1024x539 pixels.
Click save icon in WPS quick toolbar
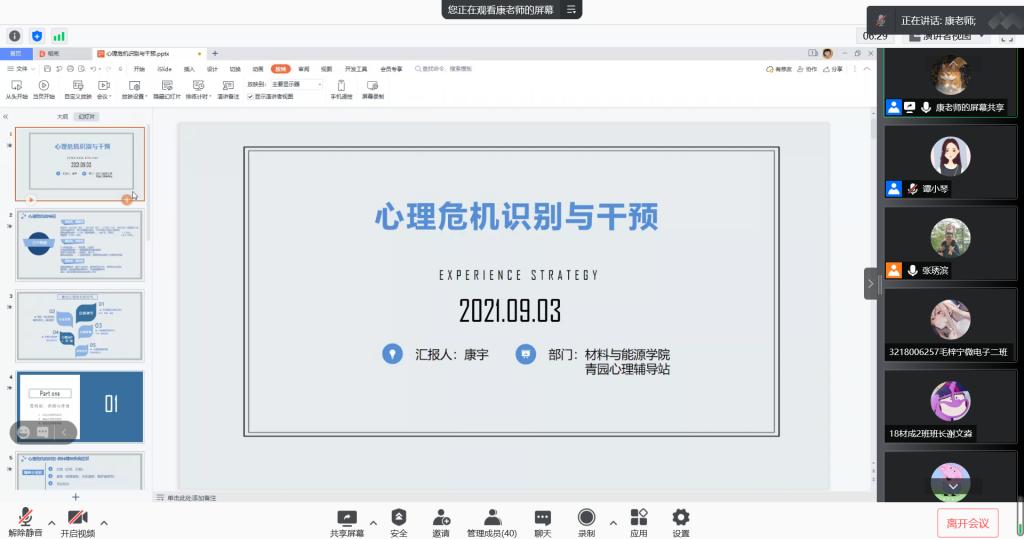48,69
